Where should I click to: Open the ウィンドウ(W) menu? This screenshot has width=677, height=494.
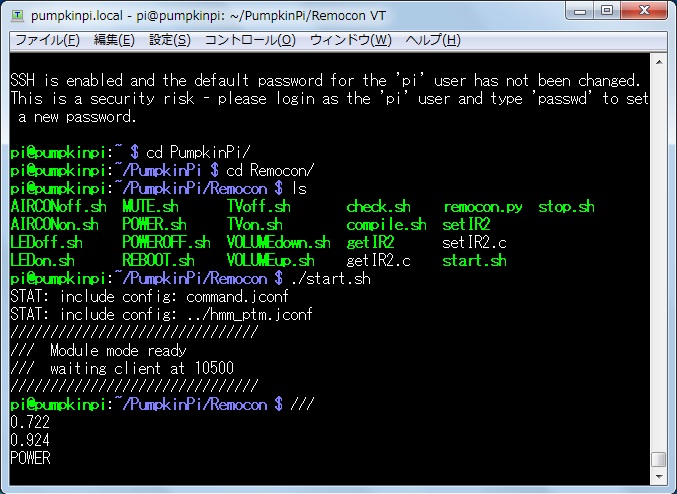[x=351, y=40]
